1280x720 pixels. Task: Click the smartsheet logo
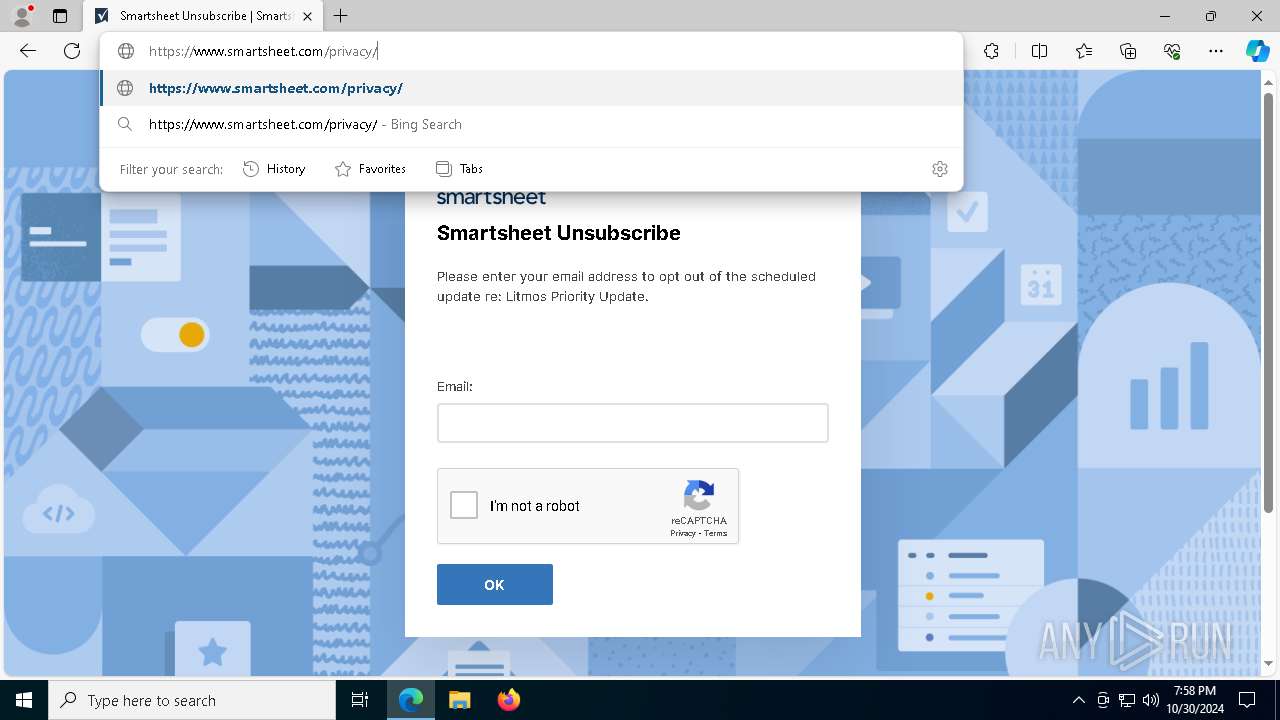tap(491, 198)
